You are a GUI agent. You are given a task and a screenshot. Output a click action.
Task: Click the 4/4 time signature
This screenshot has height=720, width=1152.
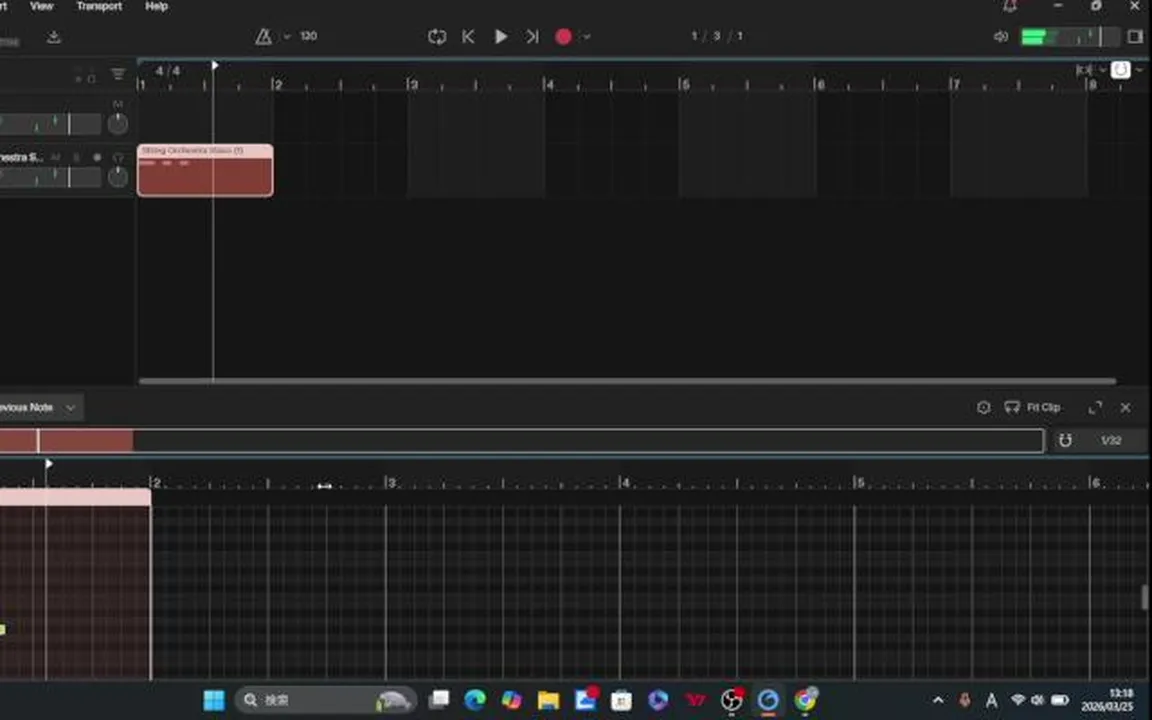tap(168, 71)
